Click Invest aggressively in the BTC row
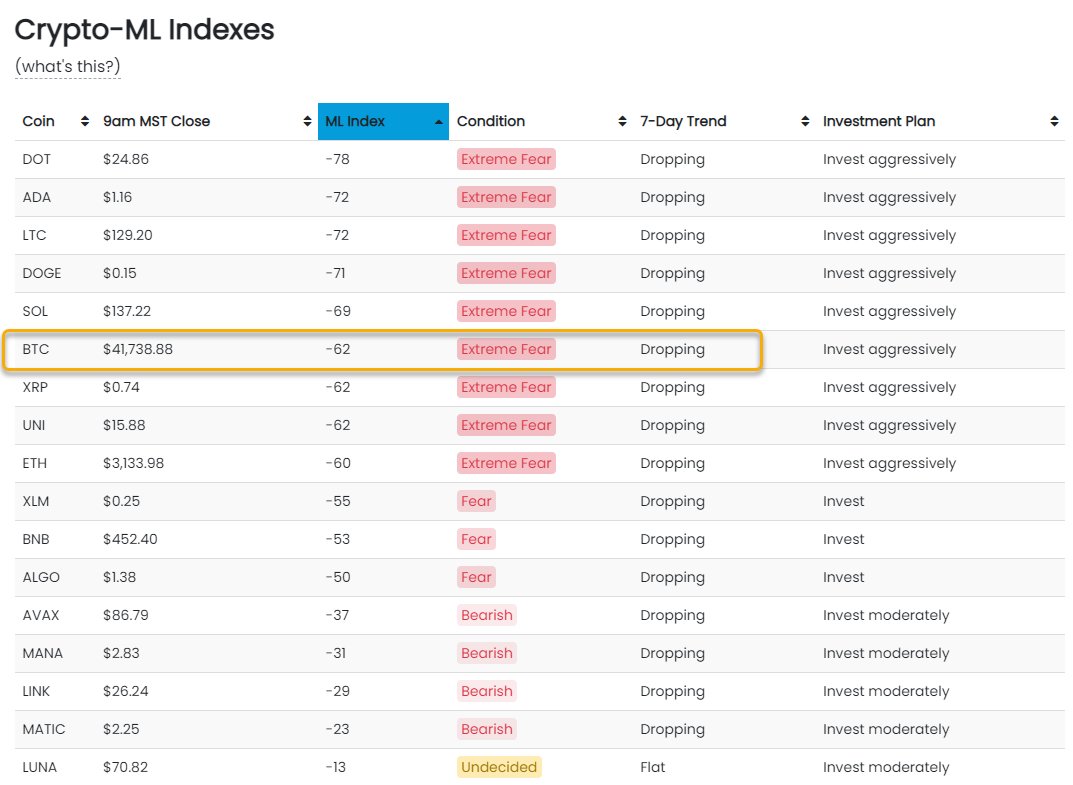This screenshot has width=1073, height=785. (x=890, y=350)
